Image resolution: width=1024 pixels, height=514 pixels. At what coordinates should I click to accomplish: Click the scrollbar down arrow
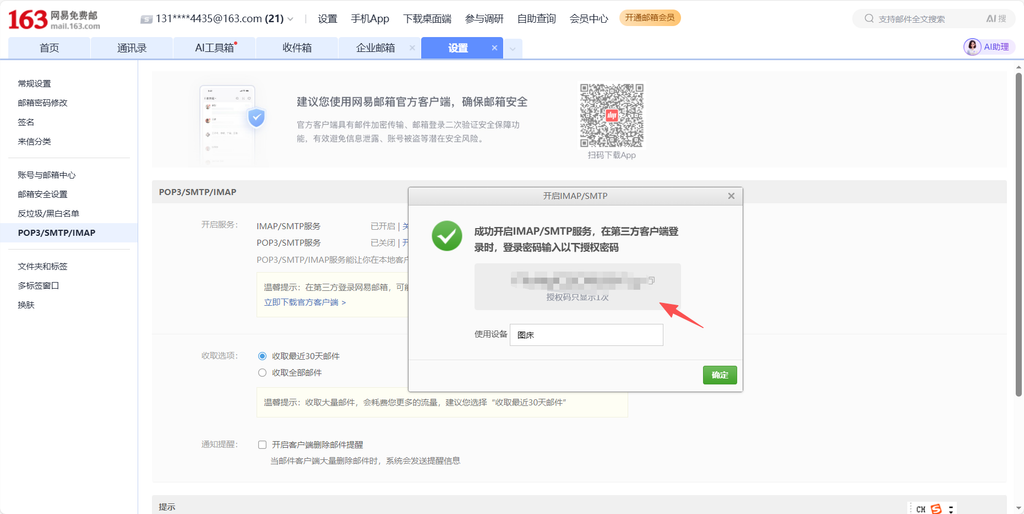pyautogui.click(x=1019, y=509)
